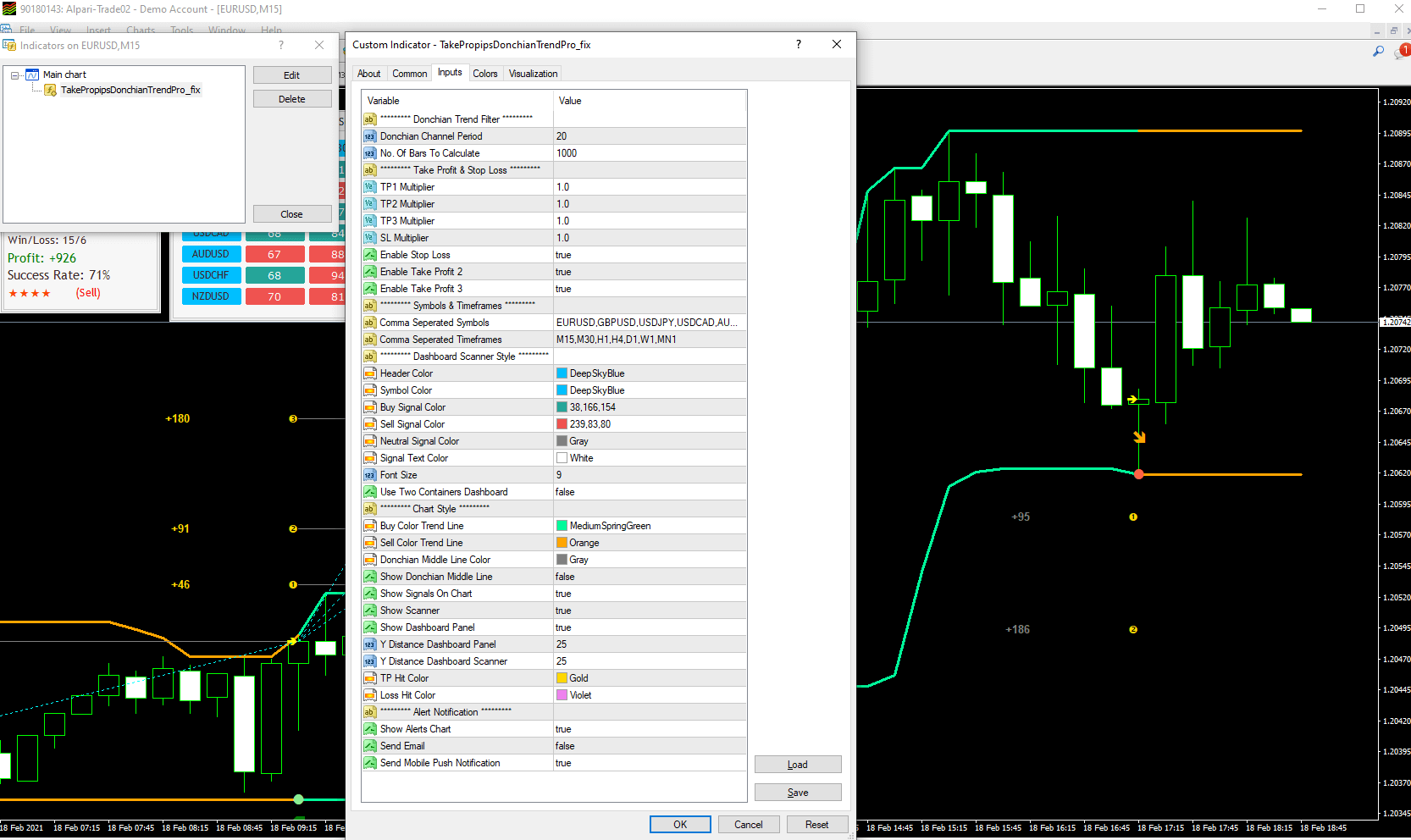Toggle Show Signals On Chart value
This screenshot has height=840, width=1411.
(x=650, y=594)
